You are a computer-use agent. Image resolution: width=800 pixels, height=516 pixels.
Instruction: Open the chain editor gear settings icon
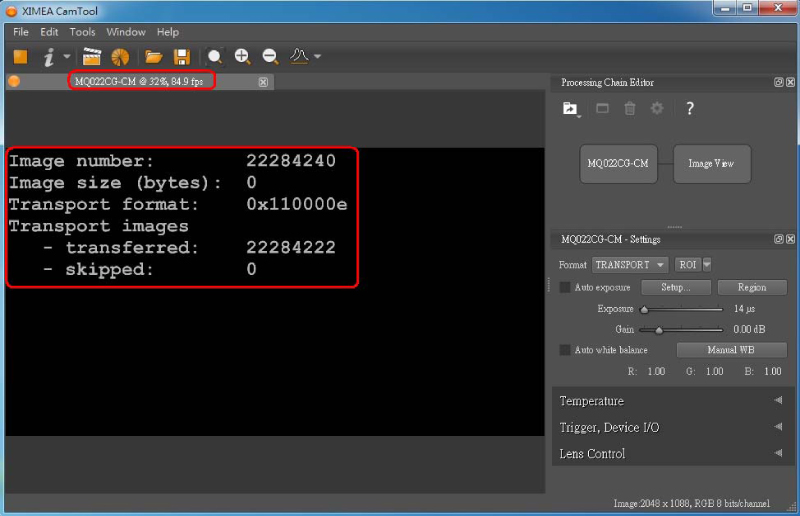[x=657, y=108]
